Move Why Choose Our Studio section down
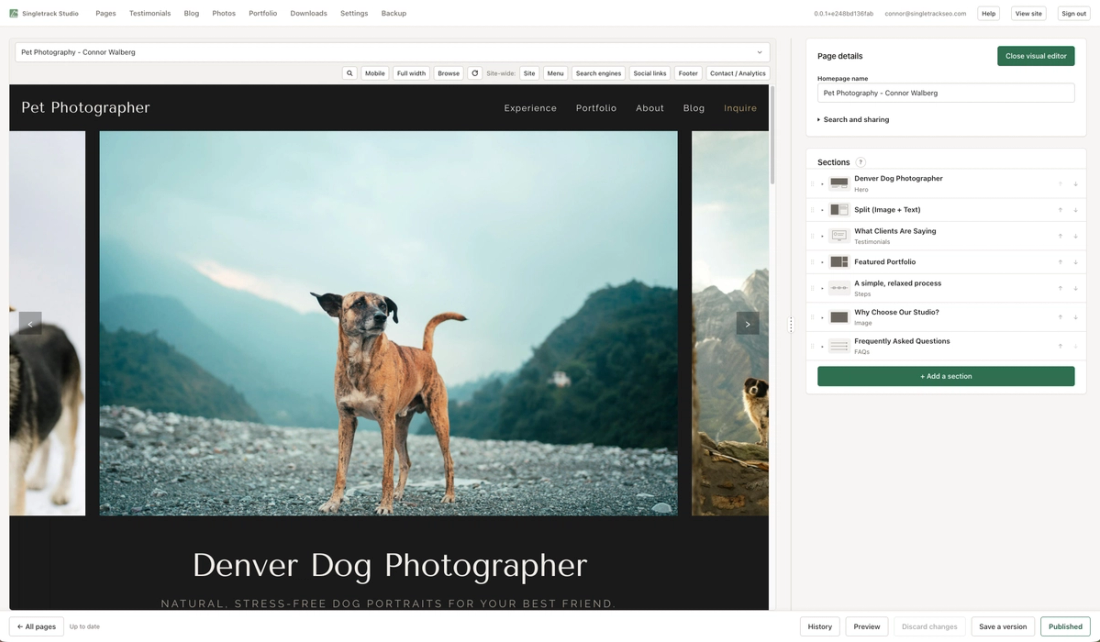The width and height of the screenshot is (1100, 642). [x=1075, y=317]
